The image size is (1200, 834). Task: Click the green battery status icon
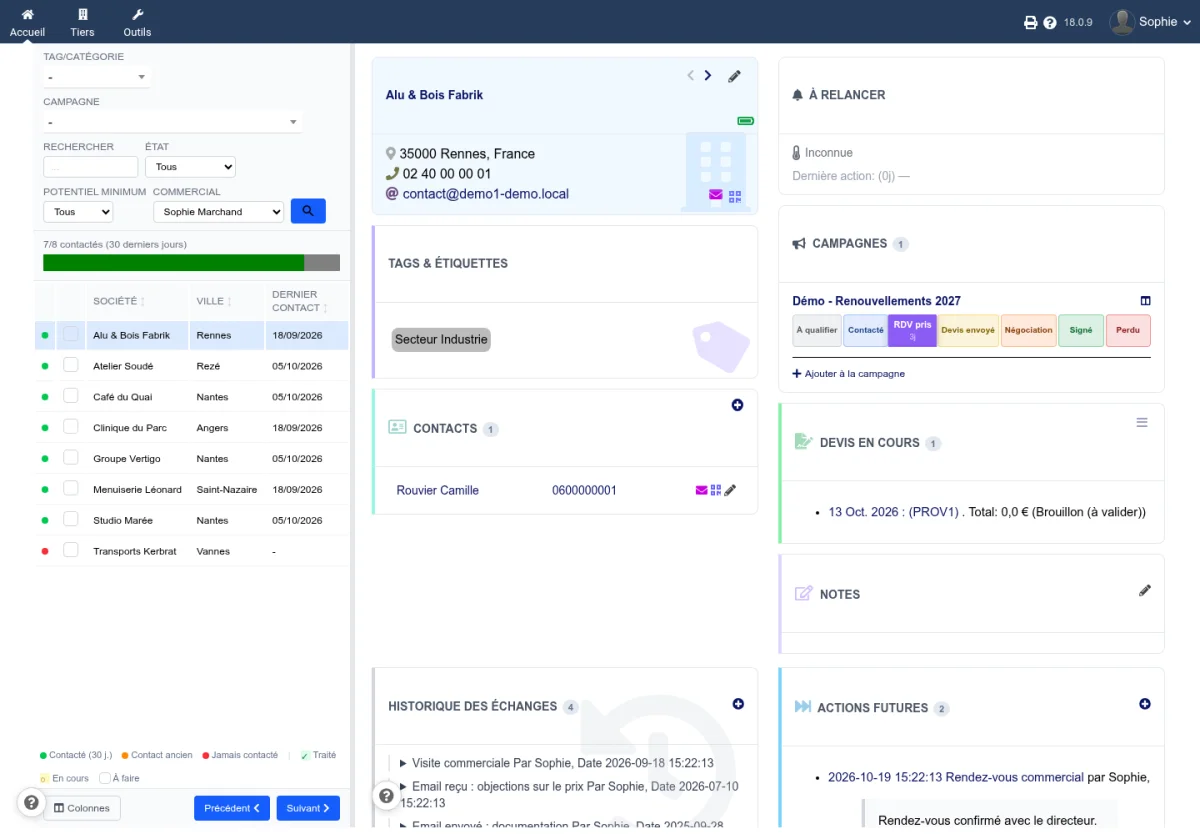746,120
